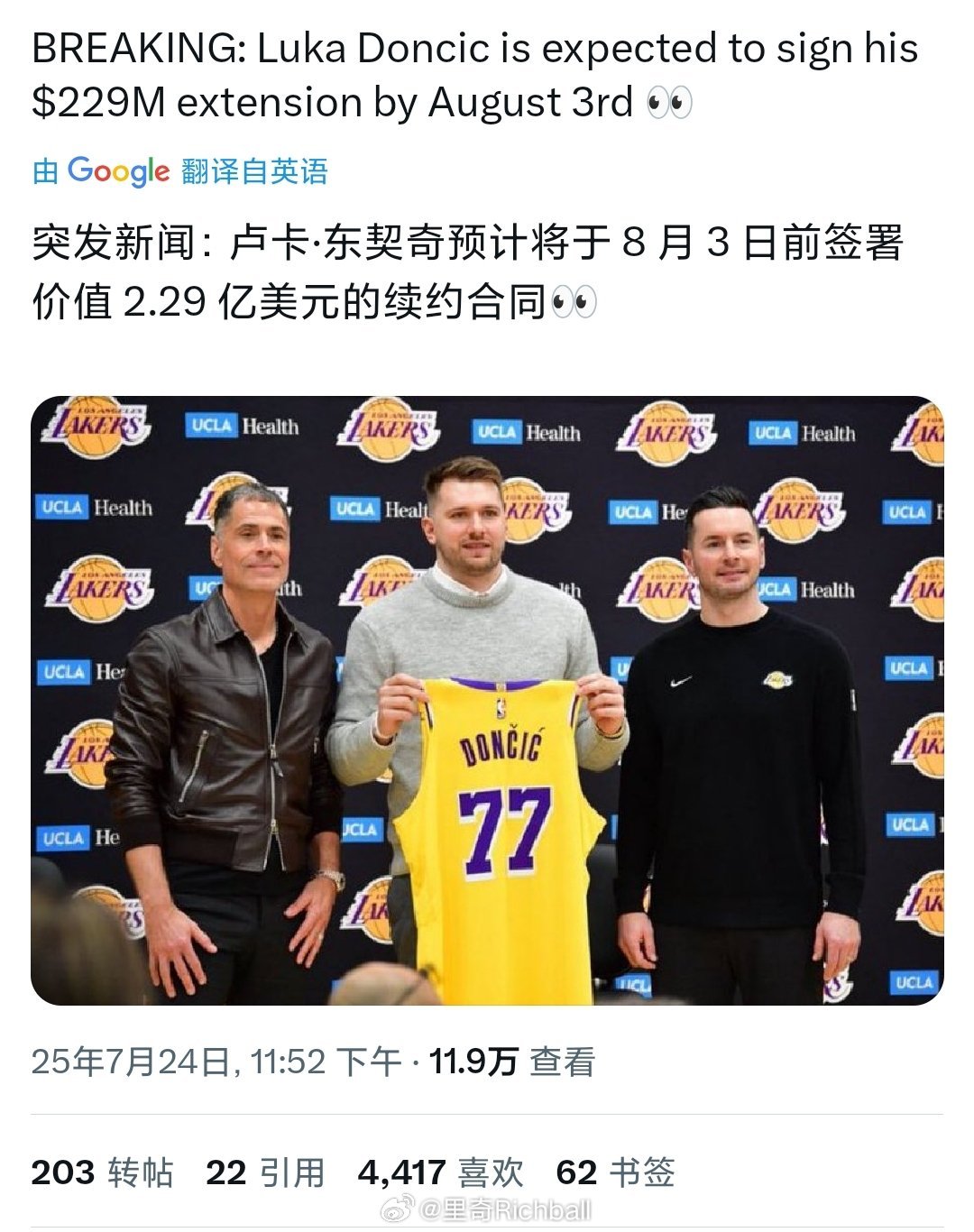Click the 11.9万 查看 view count

pos(511,1062)
